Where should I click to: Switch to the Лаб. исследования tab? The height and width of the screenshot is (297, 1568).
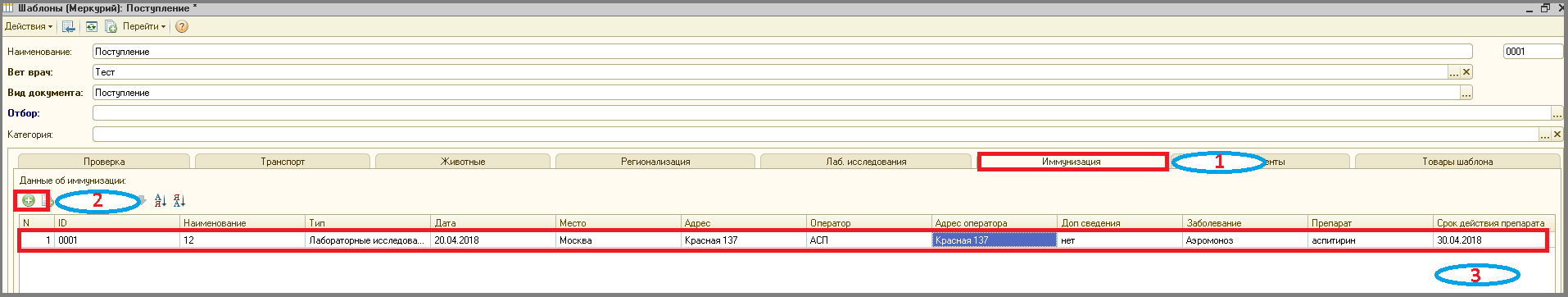(x=866, y=162)
